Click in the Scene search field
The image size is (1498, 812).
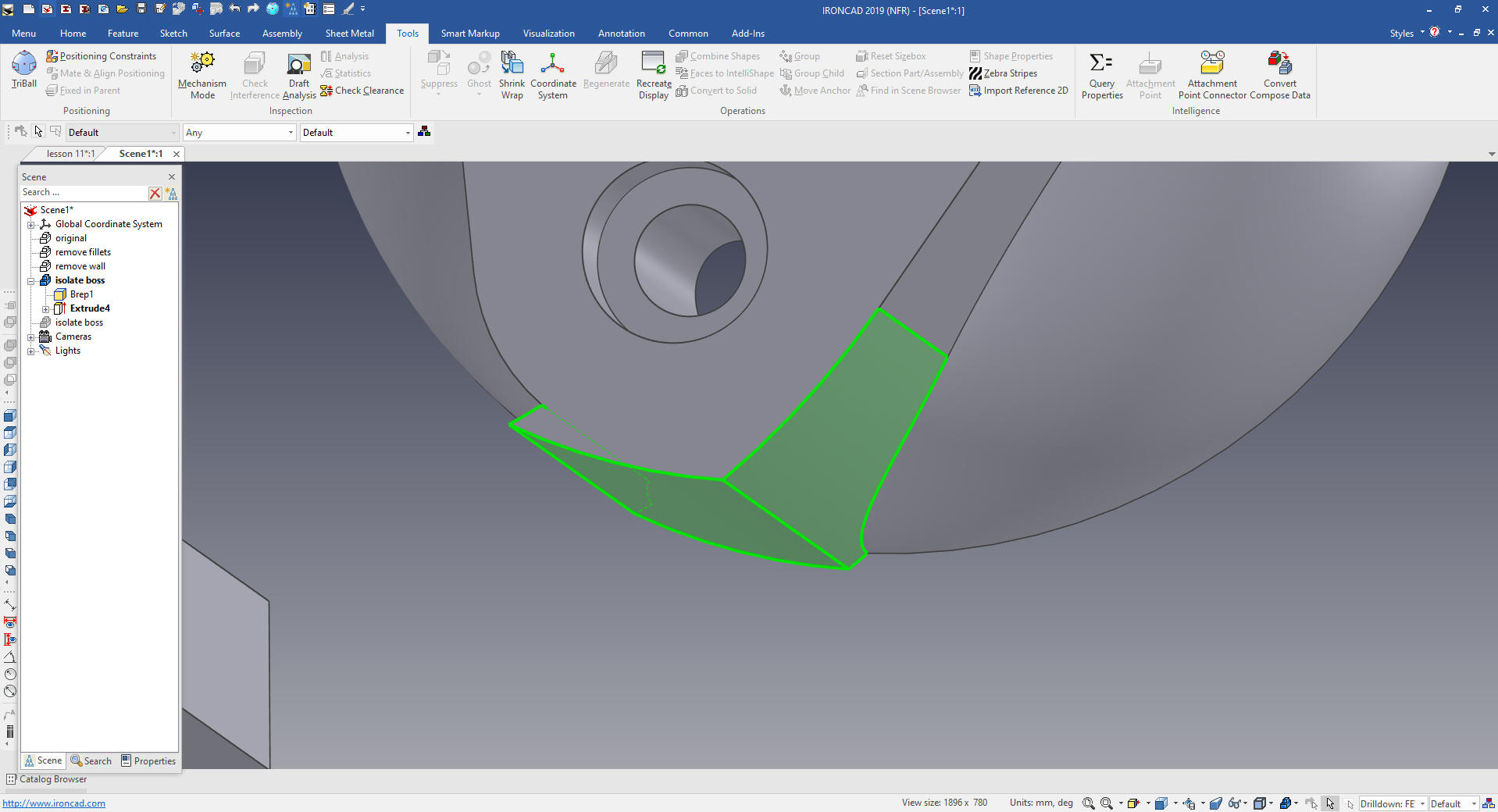pyautogui.click(x=84, y=193)
